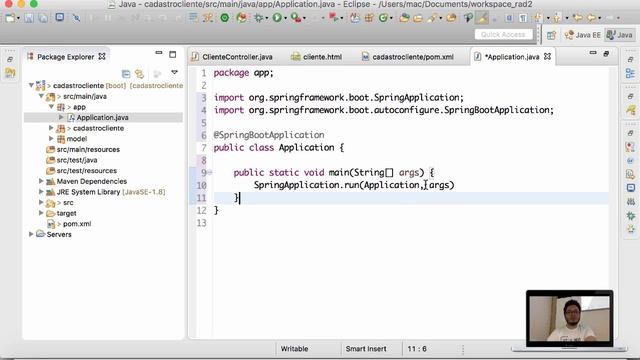This screenshot has width=640, height=360.
Task: Open the Package Explorer view menu triangle
Action: pyautogui.click(x=174, y=72)
